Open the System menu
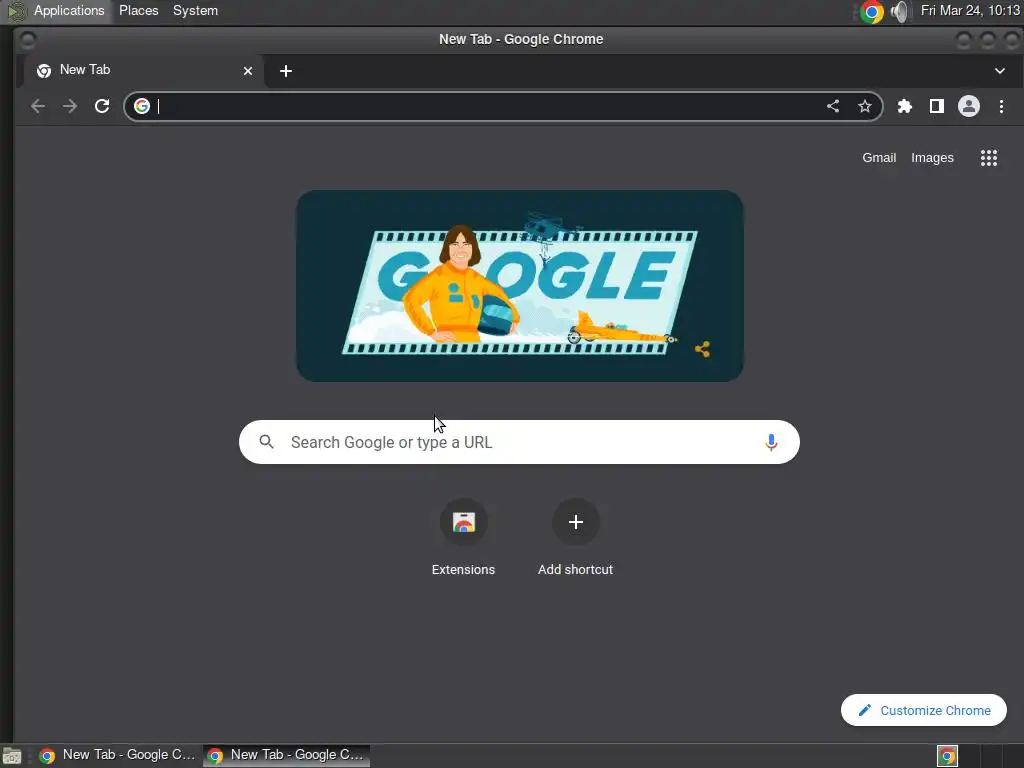 coord(195,11)
